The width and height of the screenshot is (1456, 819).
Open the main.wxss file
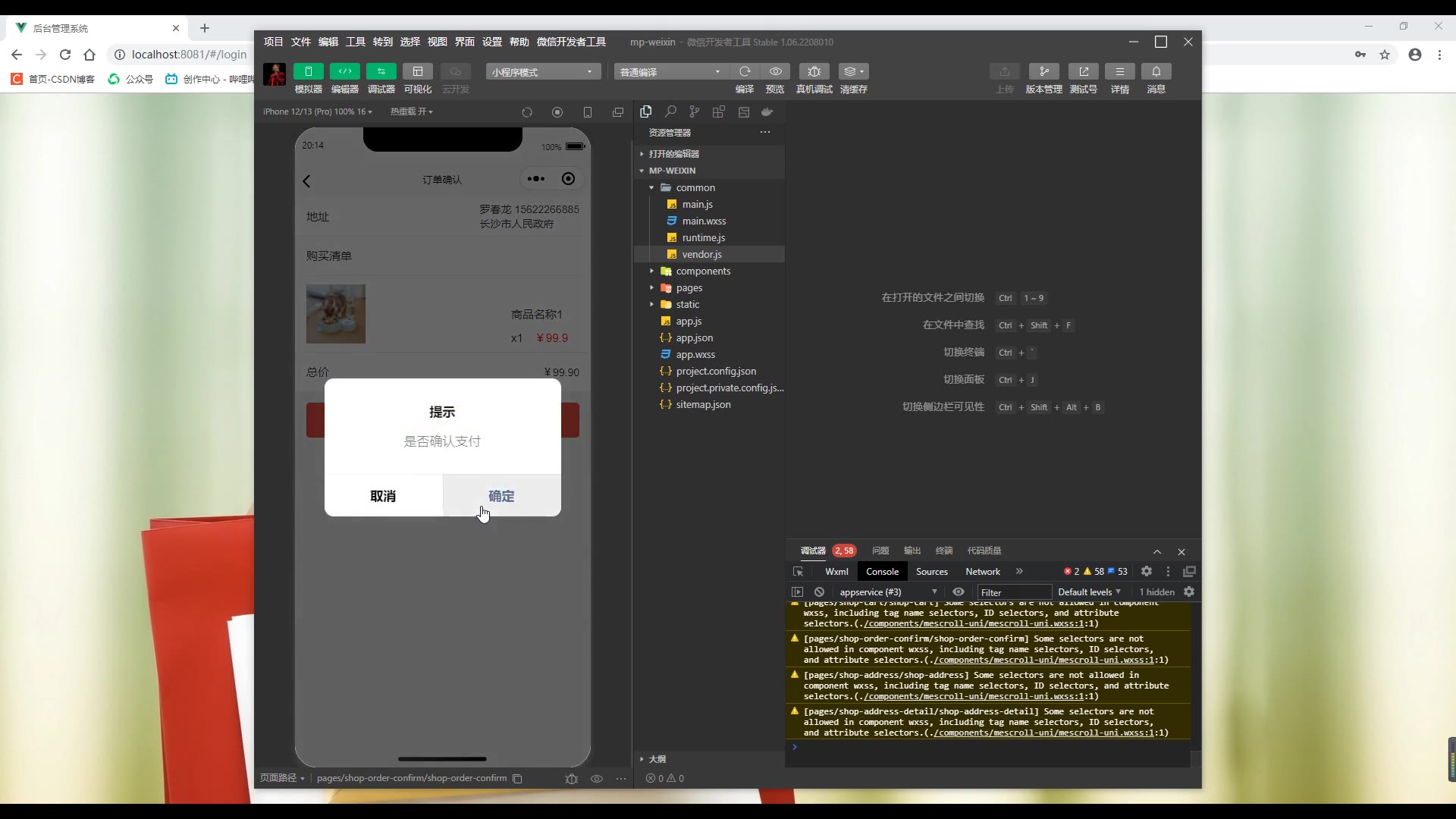pyautogui.click(x=709, y=221)
